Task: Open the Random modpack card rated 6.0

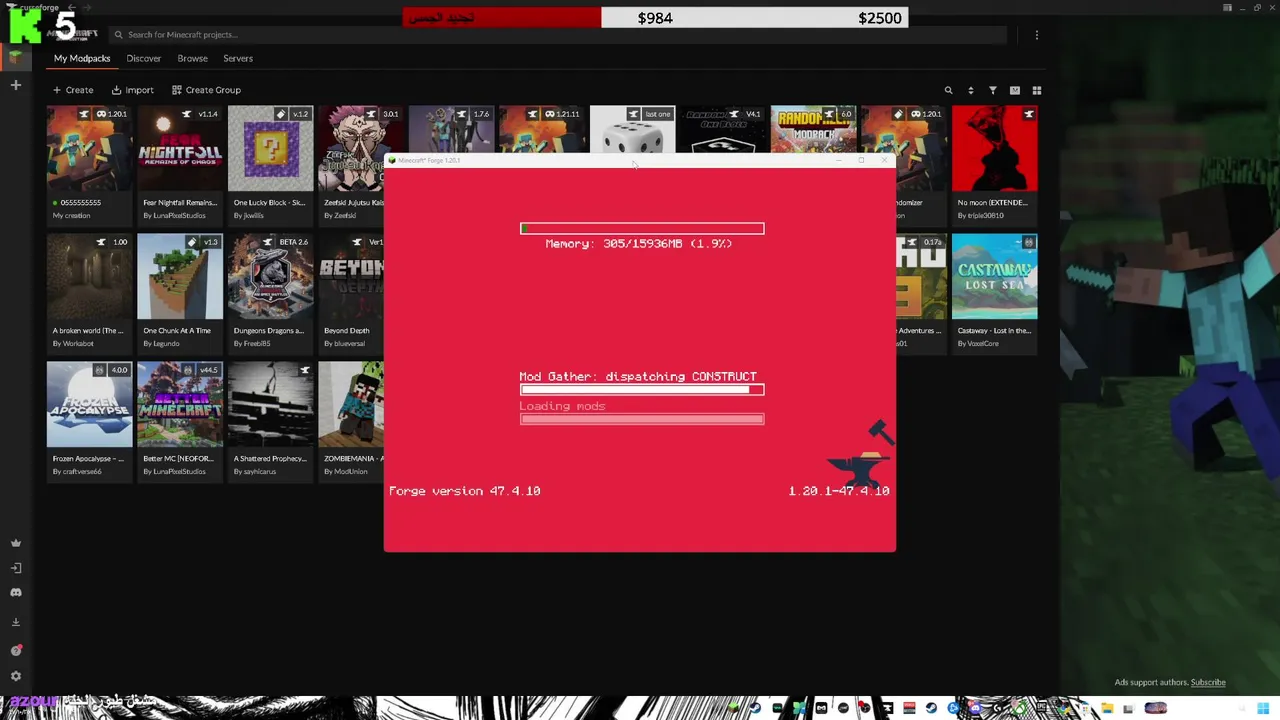Action: coord(813,130)
